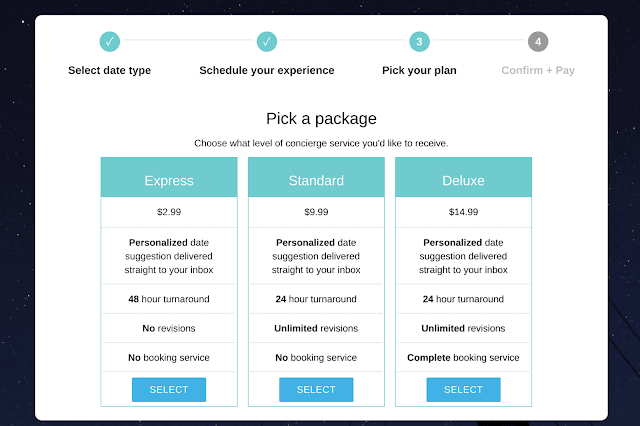Click the step 3 circle icon
The image size is (640, 426).
(420, 42)
